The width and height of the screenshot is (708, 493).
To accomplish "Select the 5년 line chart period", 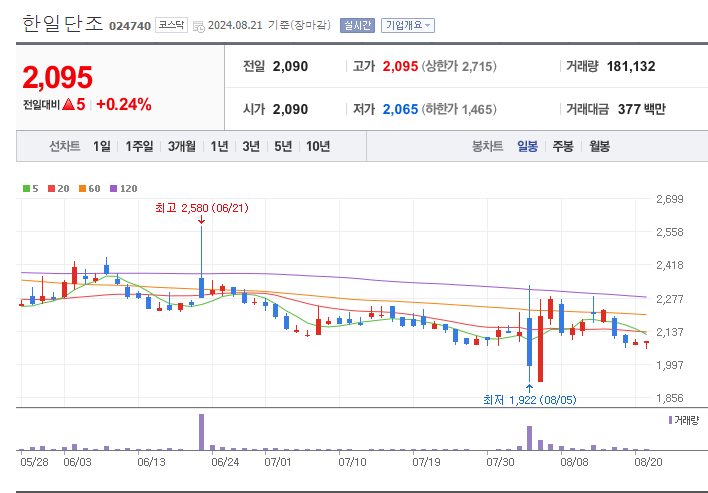I will point(283,146).
